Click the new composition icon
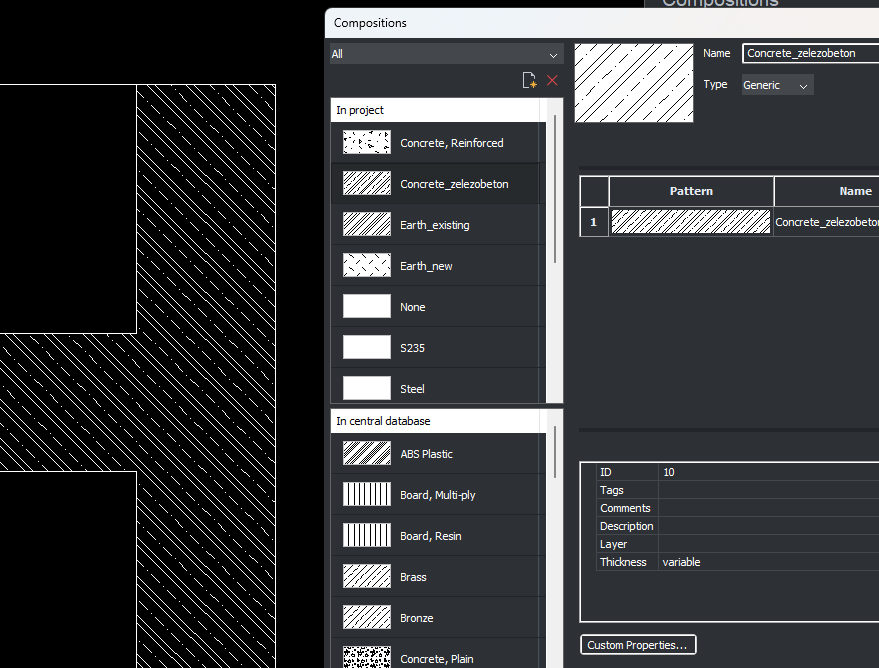This screenshot has height=668, width=879. [x=530, y=80]
